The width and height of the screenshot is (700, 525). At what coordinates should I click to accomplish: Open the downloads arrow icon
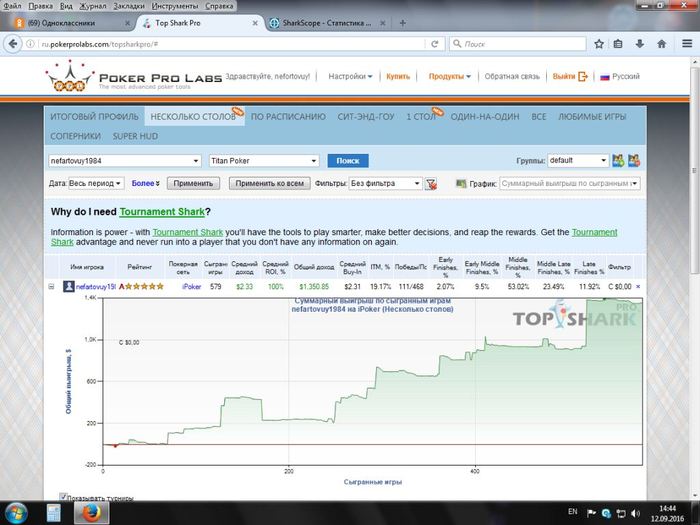640,44
